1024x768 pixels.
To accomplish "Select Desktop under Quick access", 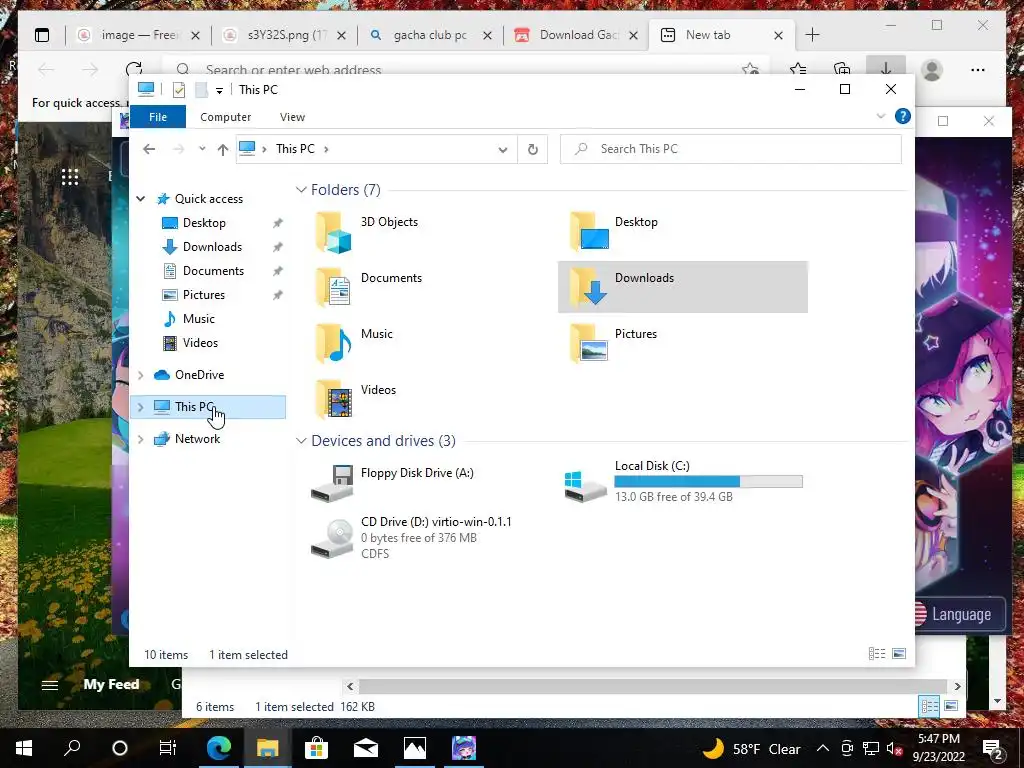I will 204,223.
